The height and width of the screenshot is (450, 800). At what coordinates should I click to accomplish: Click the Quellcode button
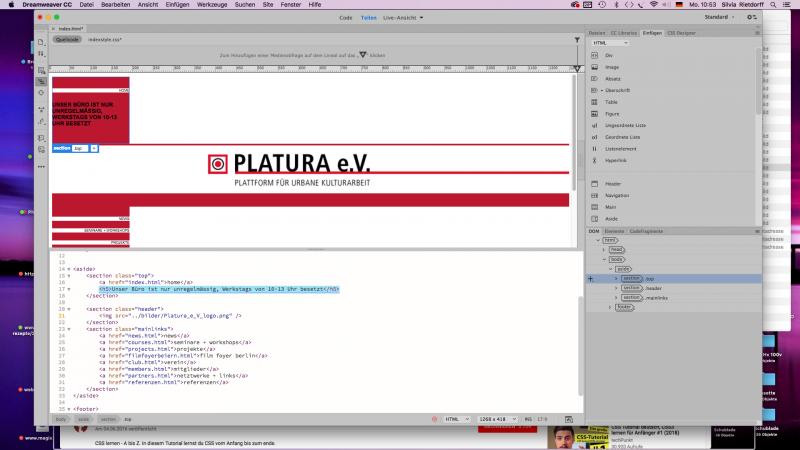68,39
